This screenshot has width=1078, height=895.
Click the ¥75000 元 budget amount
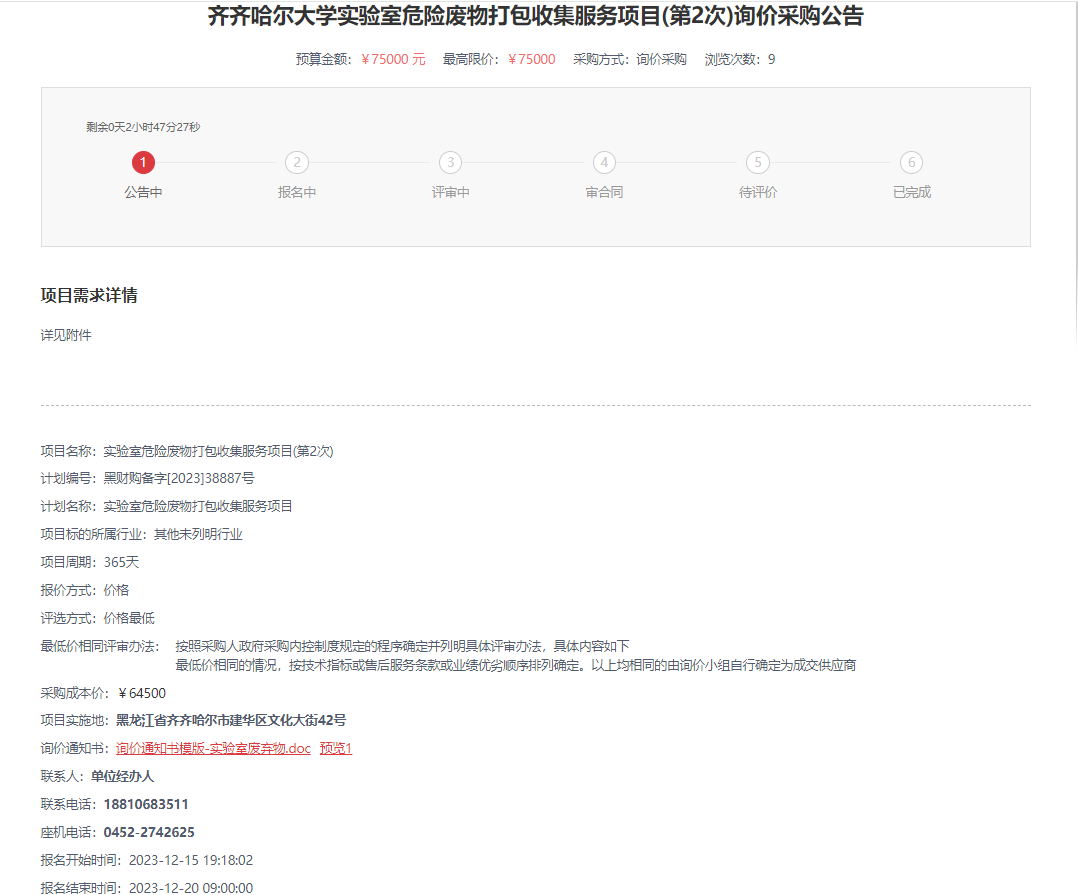(x=393, y=59)
